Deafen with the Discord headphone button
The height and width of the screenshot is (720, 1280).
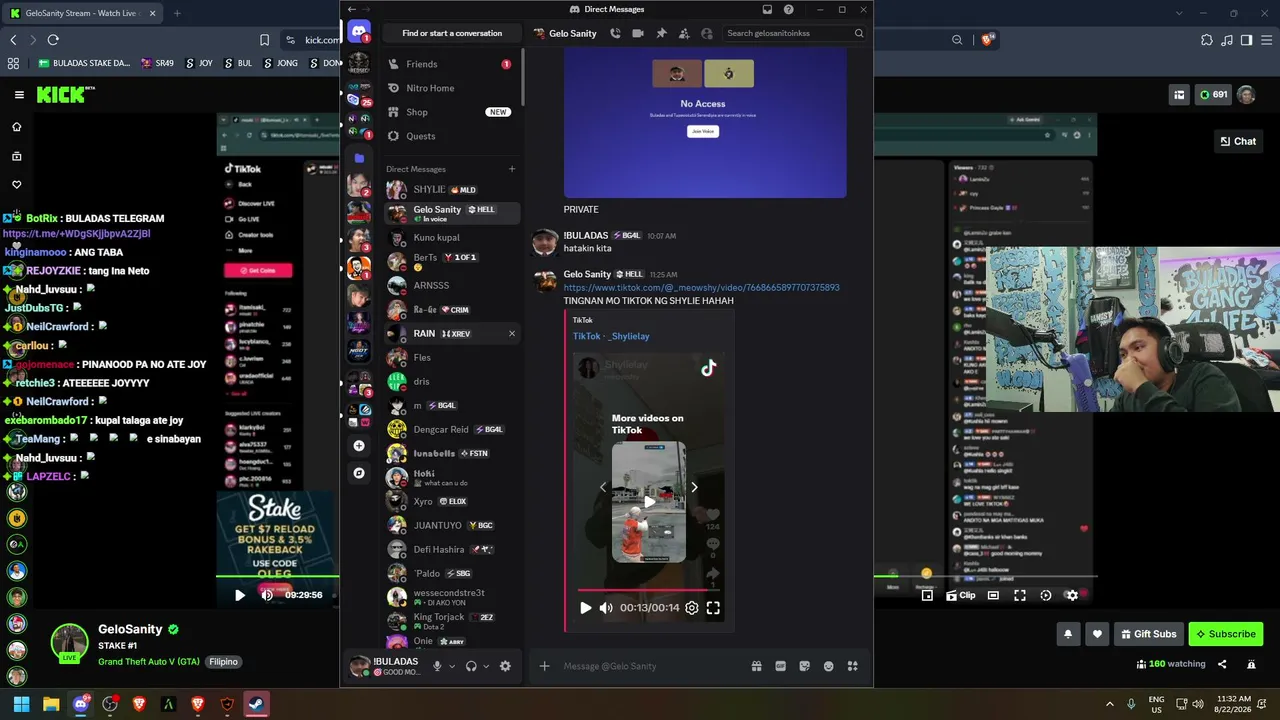pos(471,666)
